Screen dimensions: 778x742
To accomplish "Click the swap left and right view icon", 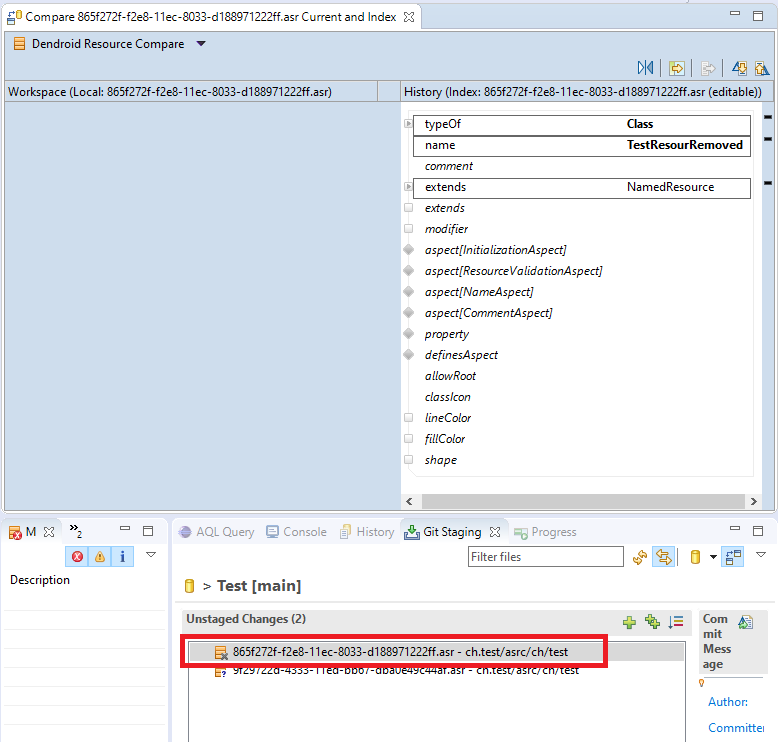I will point(646,68).
